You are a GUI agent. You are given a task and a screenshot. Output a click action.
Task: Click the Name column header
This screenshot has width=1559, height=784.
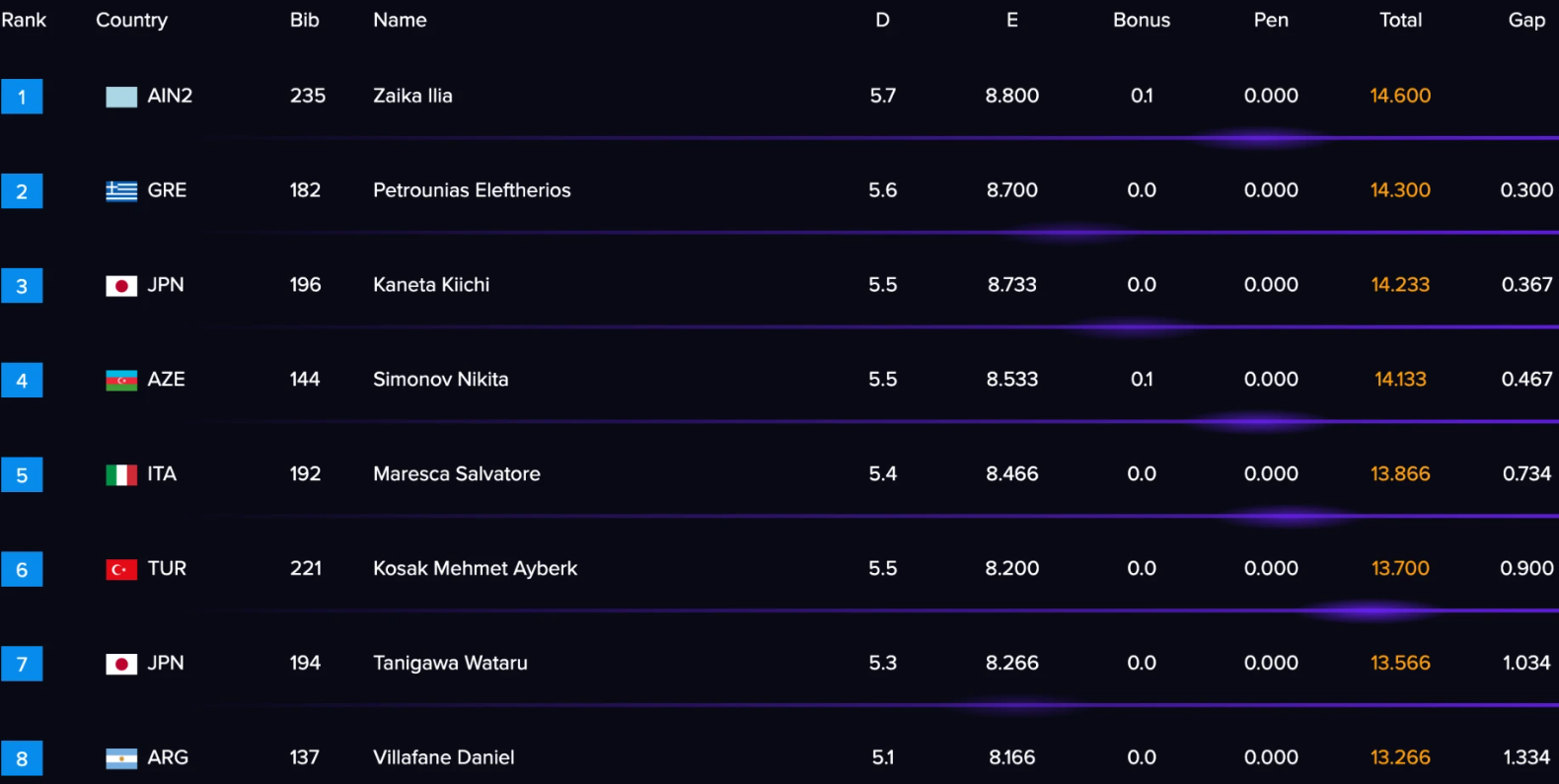point(400,20)
